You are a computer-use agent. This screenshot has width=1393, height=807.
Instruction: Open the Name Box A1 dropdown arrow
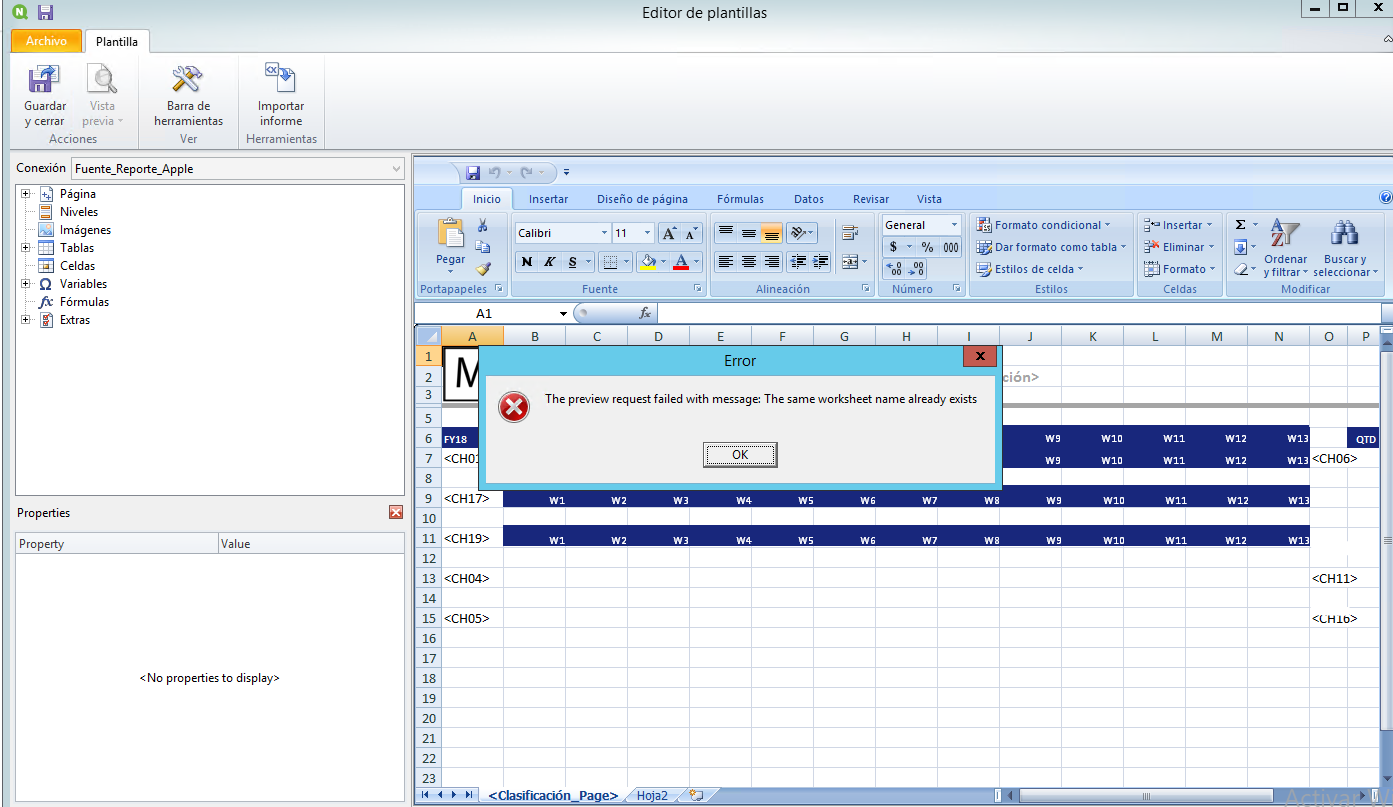pos(564,313)
